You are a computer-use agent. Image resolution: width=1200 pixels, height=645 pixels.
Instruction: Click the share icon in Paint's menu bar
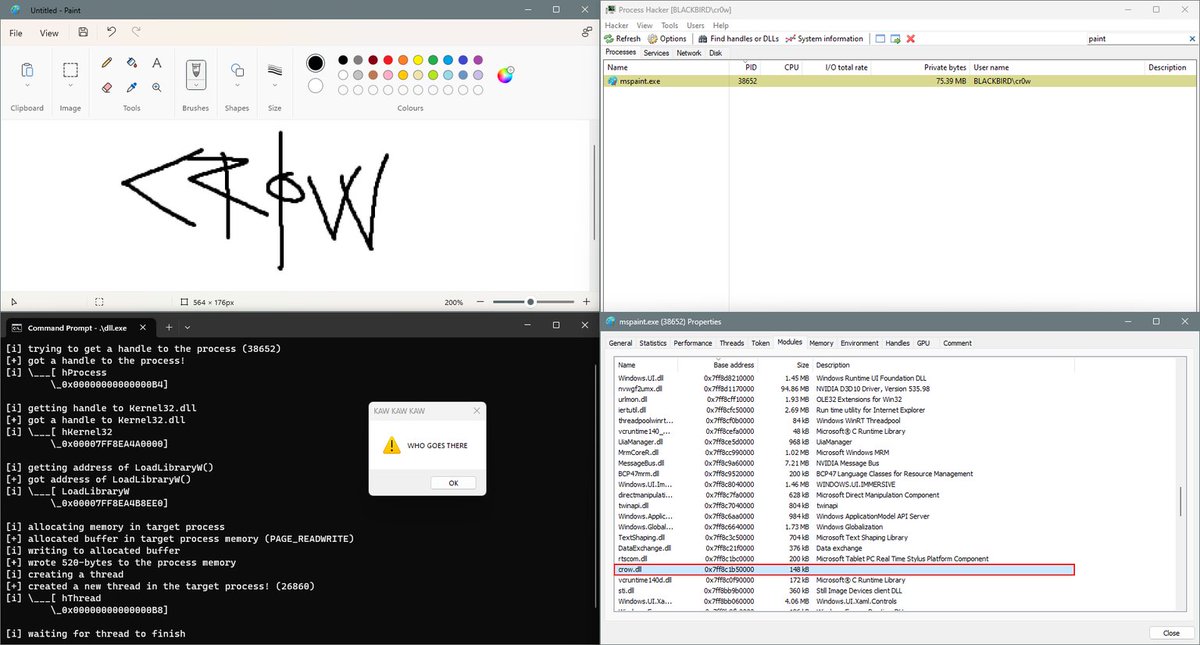(x=586, y=33)
